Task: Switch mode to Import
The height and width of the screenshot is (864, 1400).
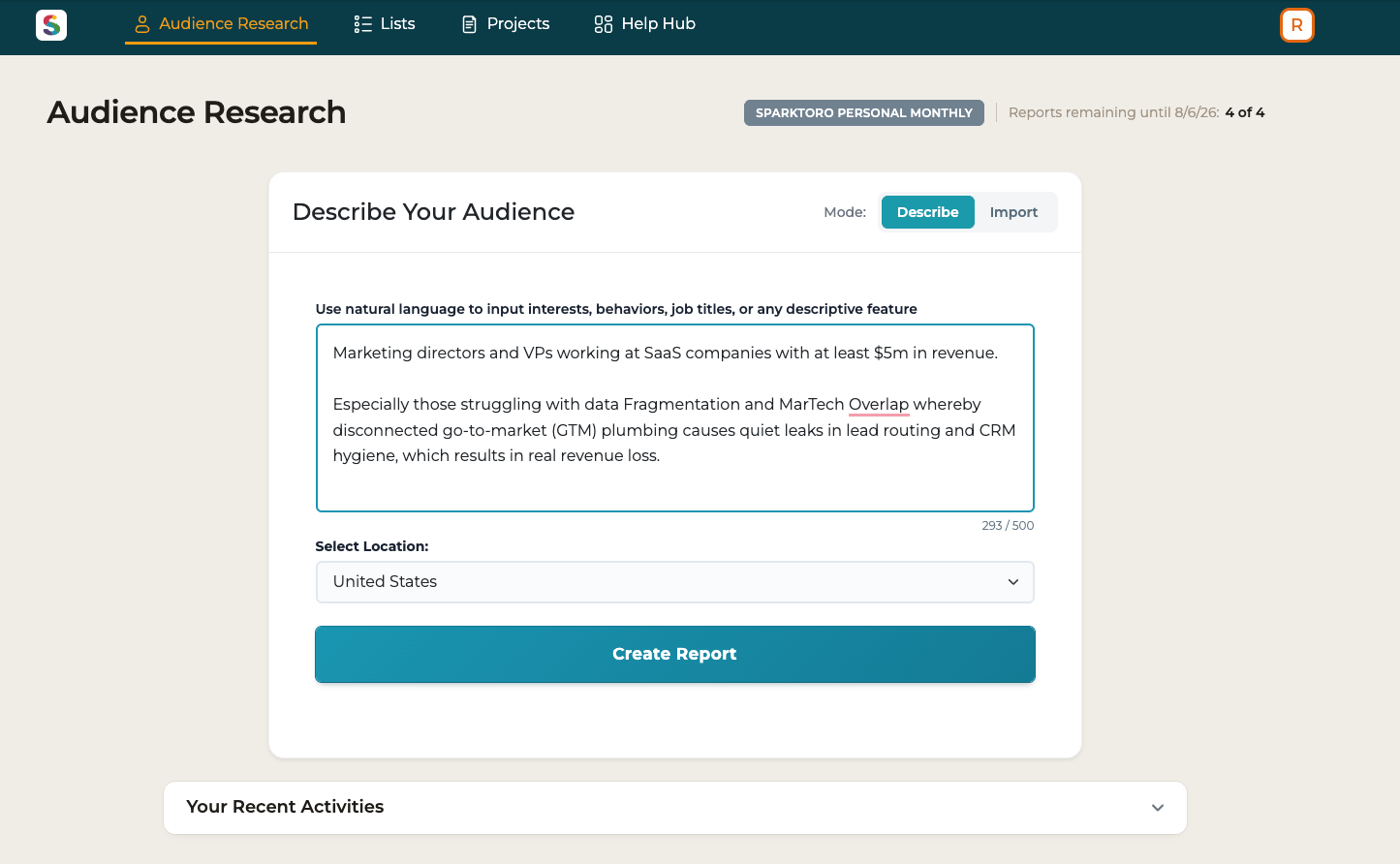Action: click(1013, 212)
